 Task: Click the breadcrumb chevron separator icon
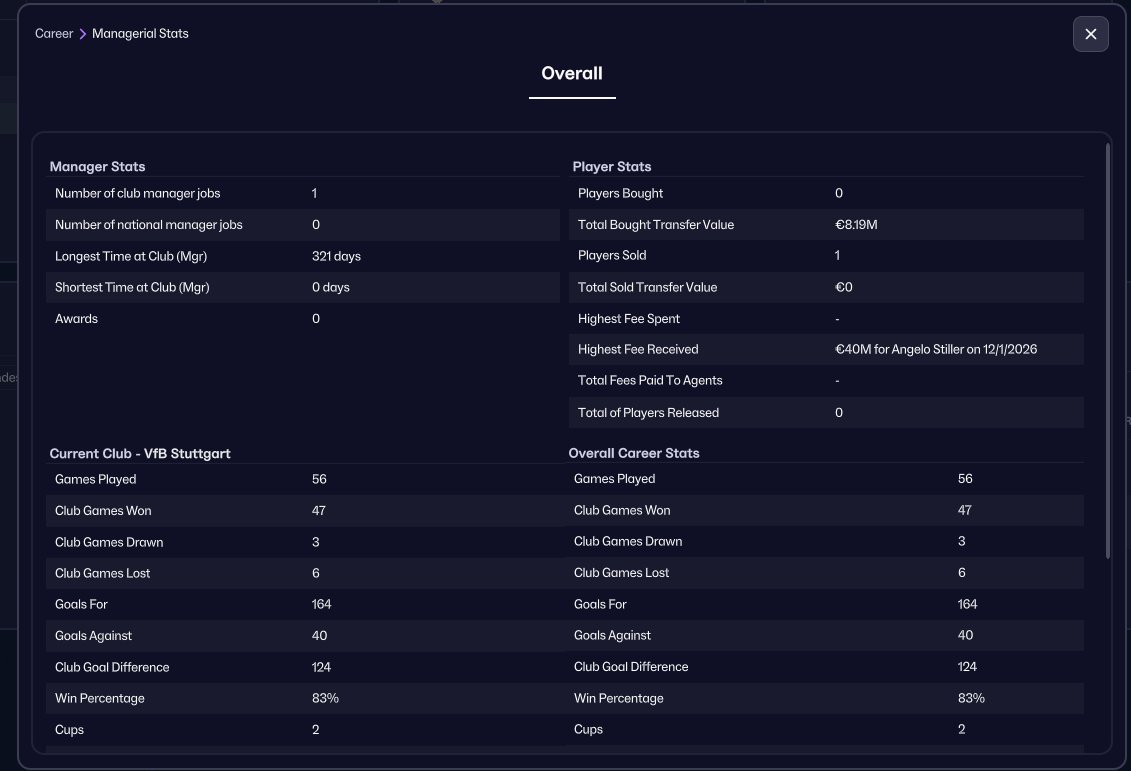pyautogui.click(x=82, y=34)
